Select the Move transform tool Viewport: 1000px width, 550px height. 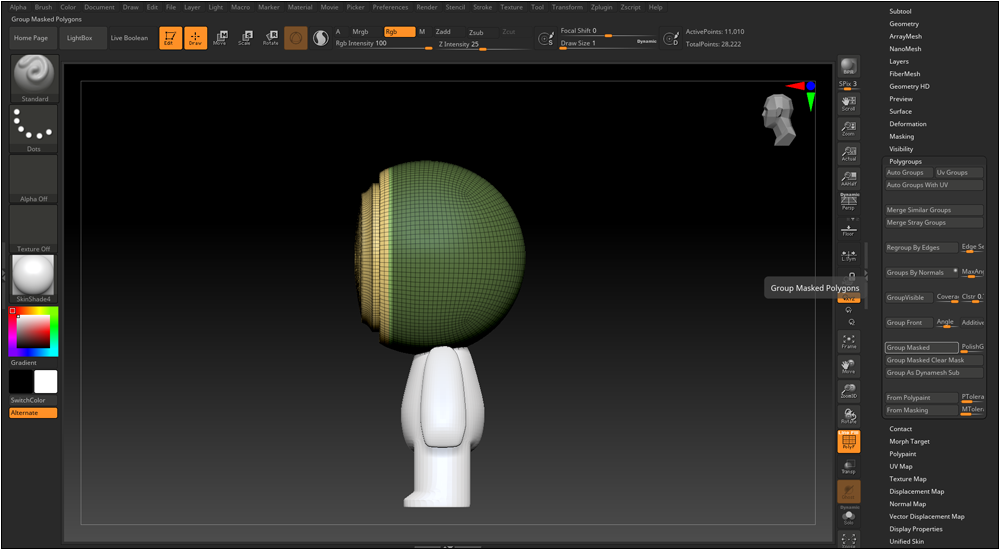(219, 38)
